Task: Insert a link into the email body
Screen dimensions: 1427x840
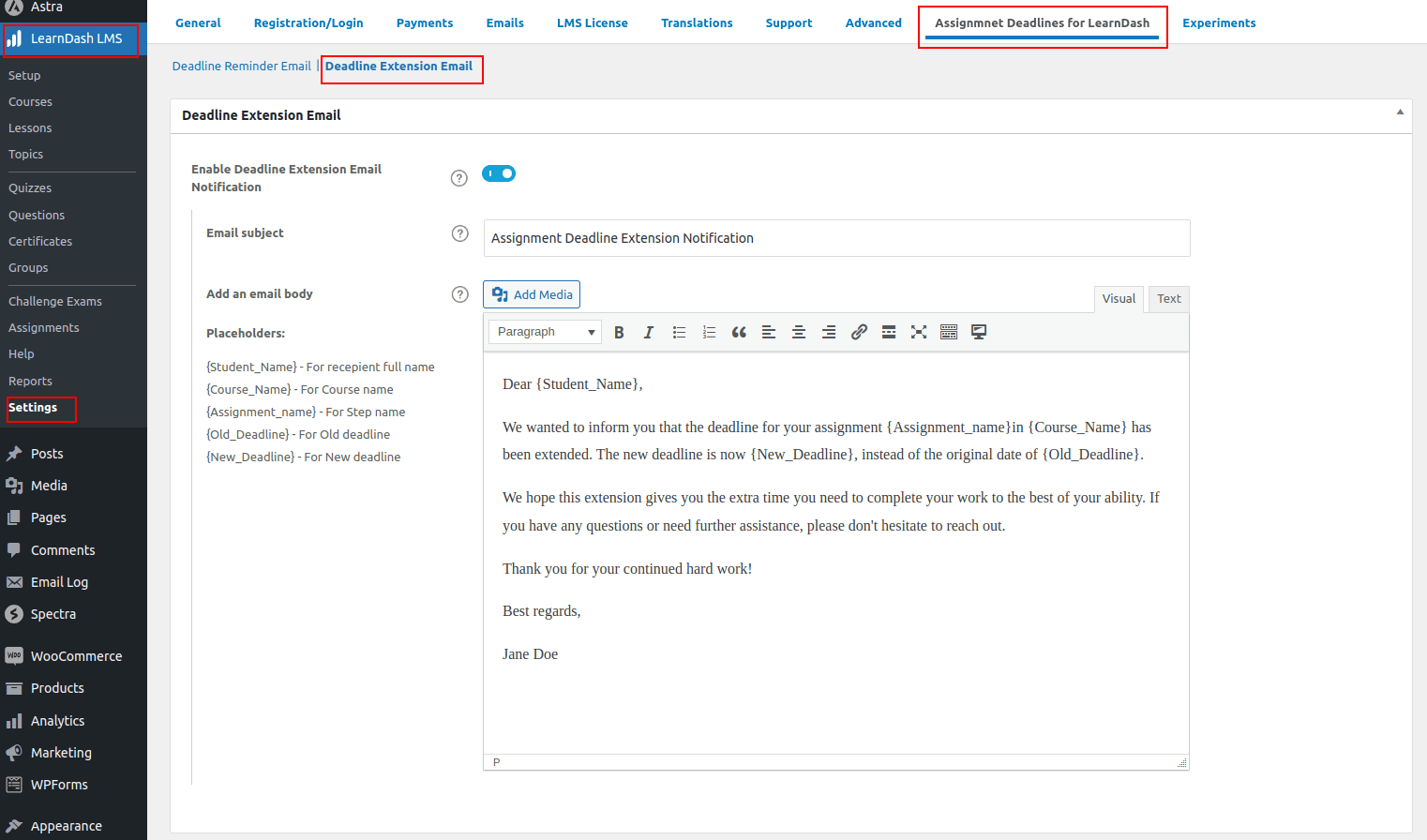Action: click(859, 331)
